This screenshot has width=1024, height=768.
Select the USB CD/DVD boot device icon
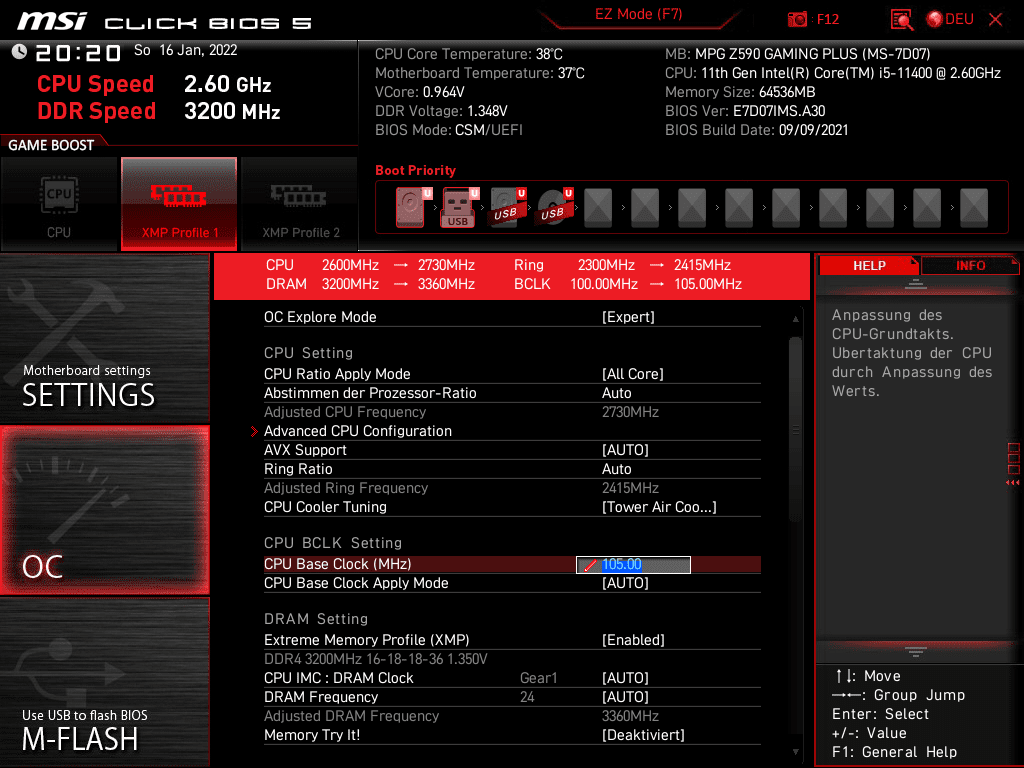click(554, 207)
